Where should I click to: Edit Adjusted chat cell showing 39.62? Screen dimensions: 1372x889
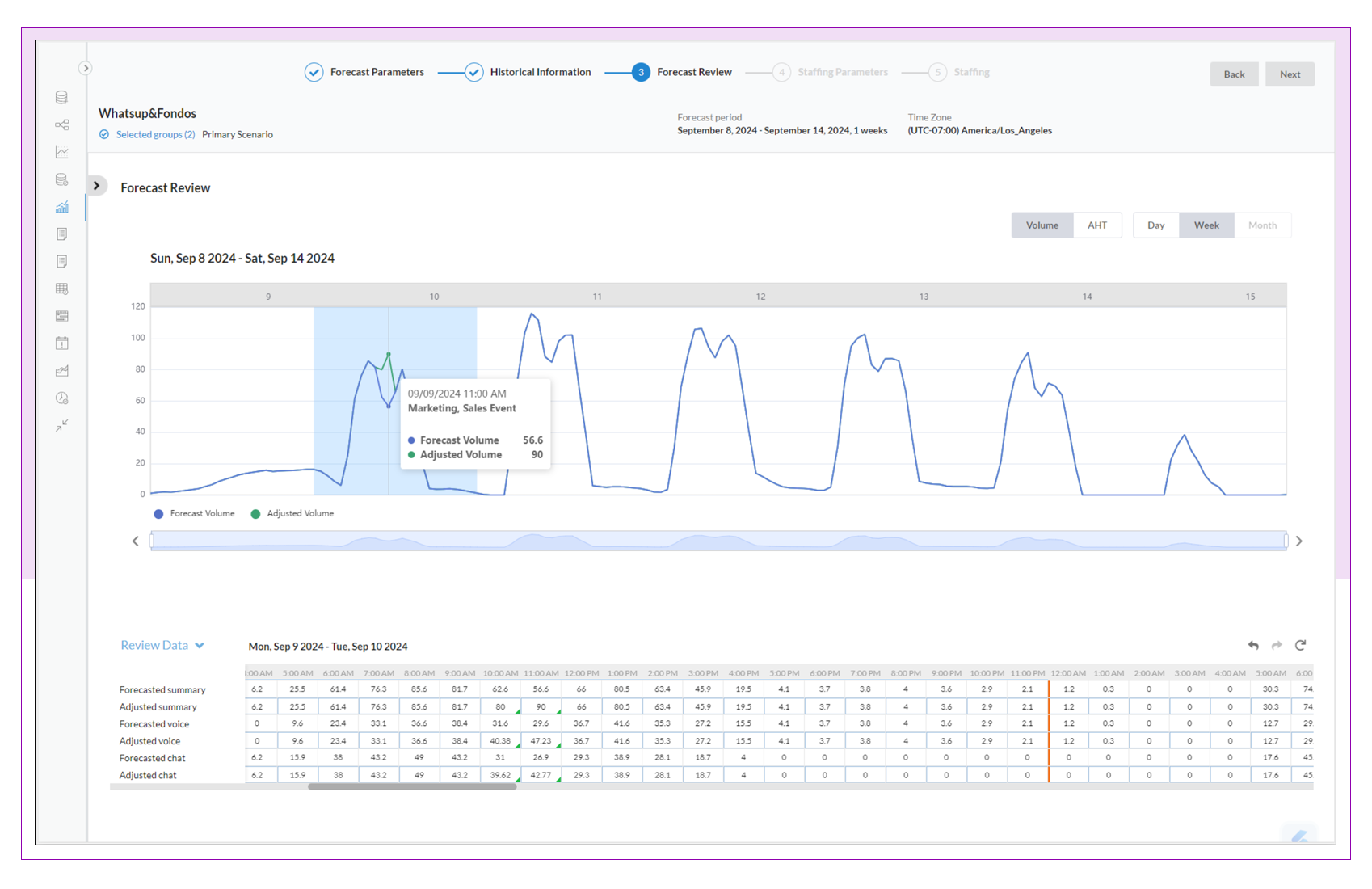pyautogui.click(x=500, y=775)
